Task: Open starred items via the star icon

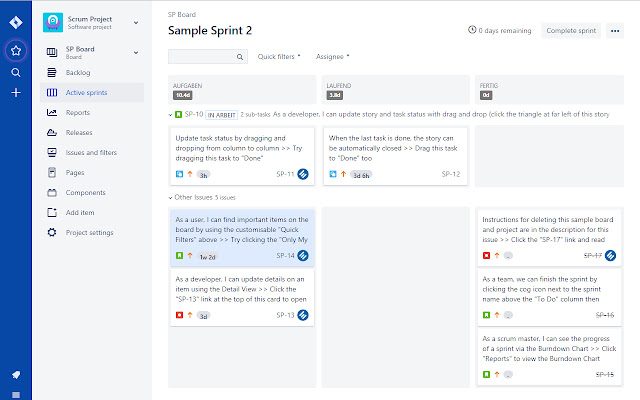Action: coord(15,50)
